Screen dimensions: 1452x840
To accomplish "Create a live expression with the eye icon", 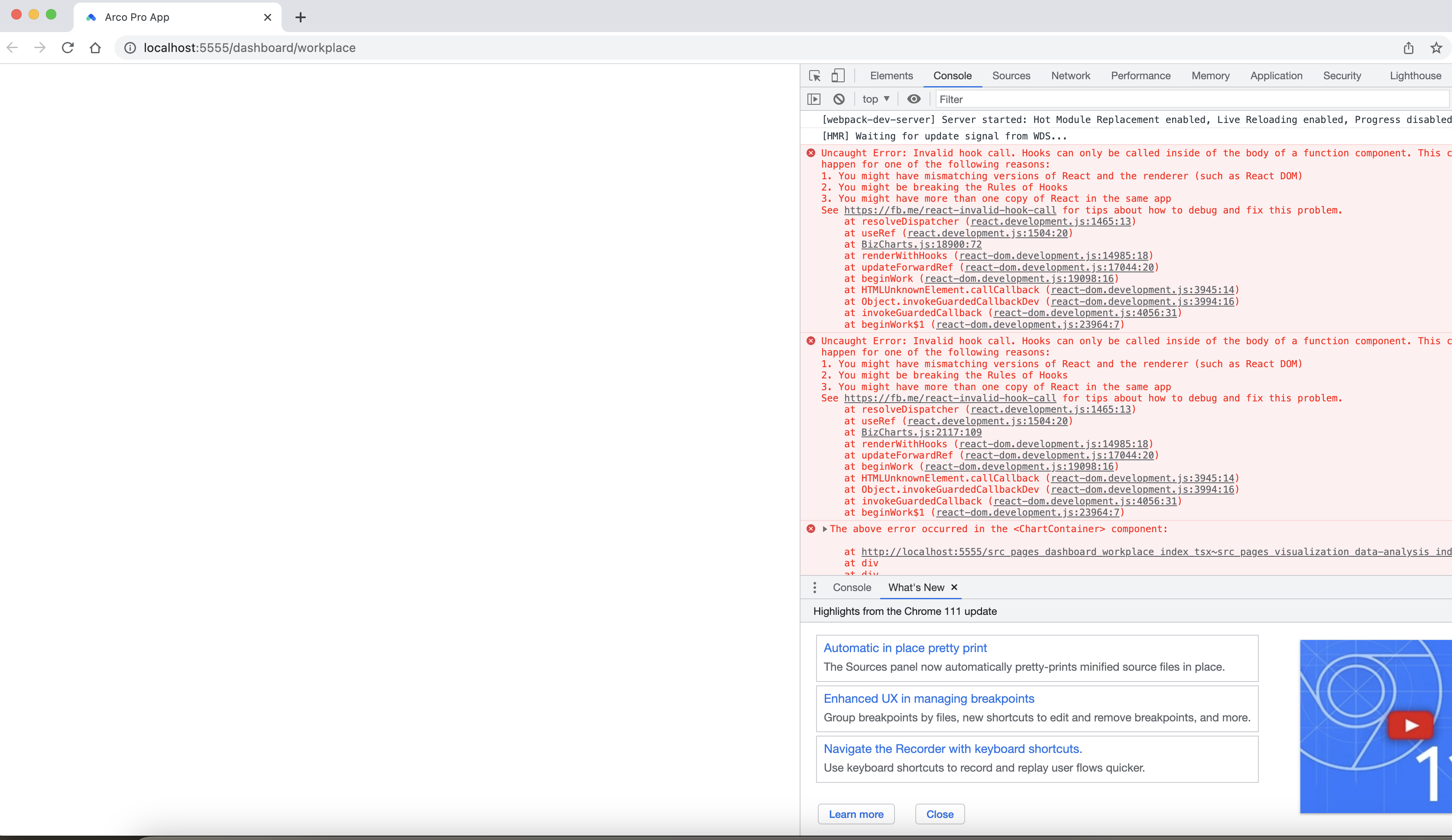I will (x=914, y=99).
